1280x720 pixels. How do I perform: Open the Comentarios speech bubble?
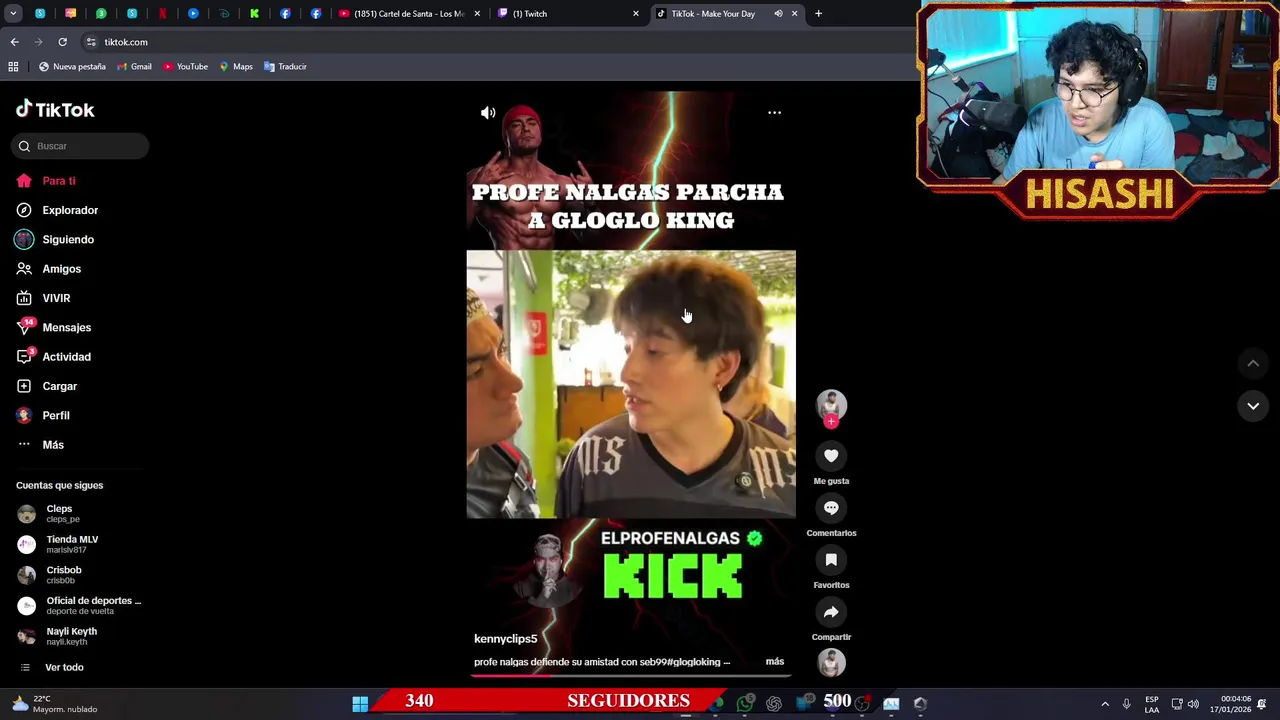[831, 508]
